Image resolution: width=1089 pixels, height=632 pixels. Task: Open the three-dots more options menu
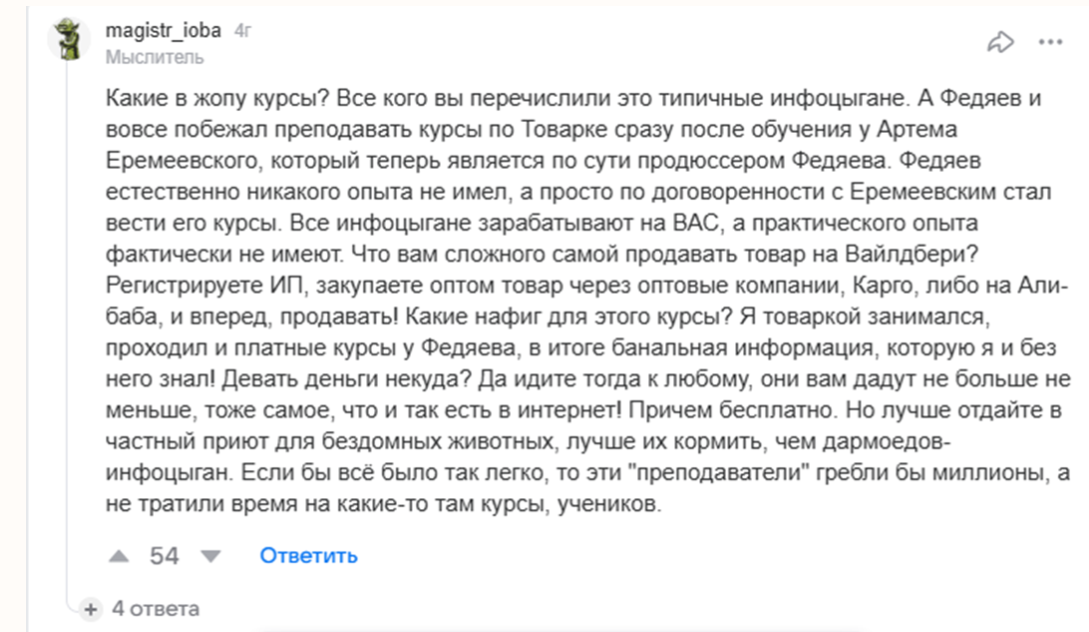1050,42
